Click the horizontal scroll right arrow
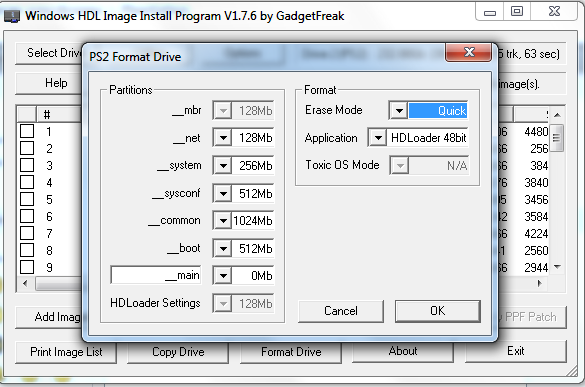 point(539,283)
